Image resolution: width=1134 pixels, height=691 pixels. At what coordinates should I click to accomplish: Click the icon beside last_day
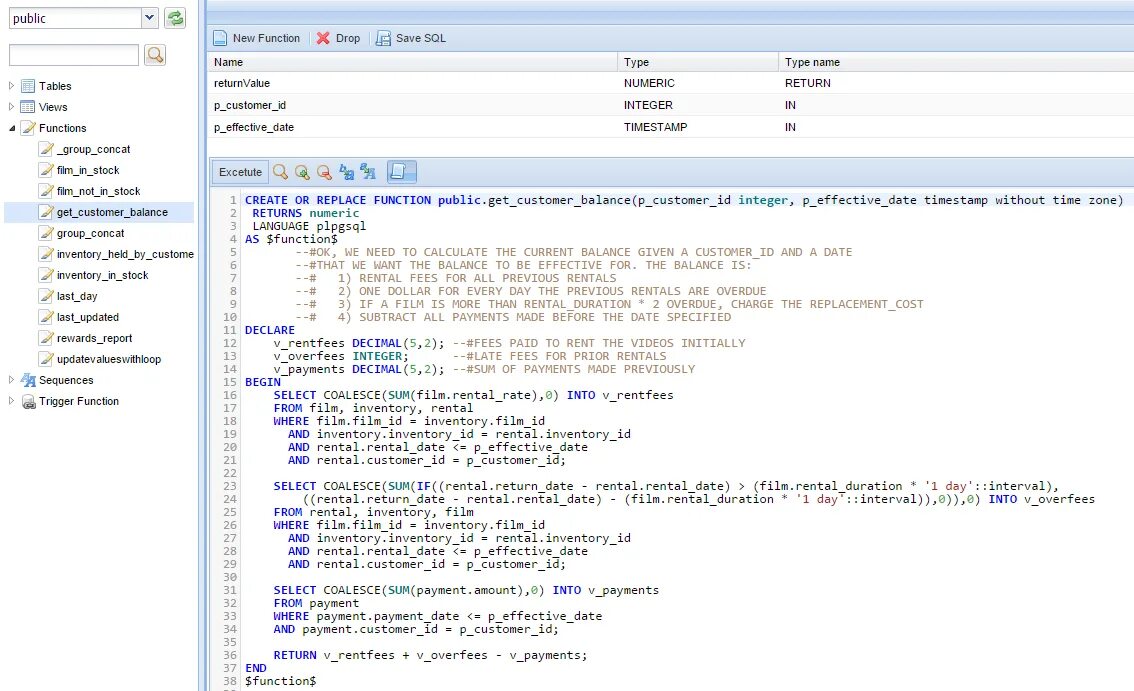pyautogui.click(x=46, y=296)
